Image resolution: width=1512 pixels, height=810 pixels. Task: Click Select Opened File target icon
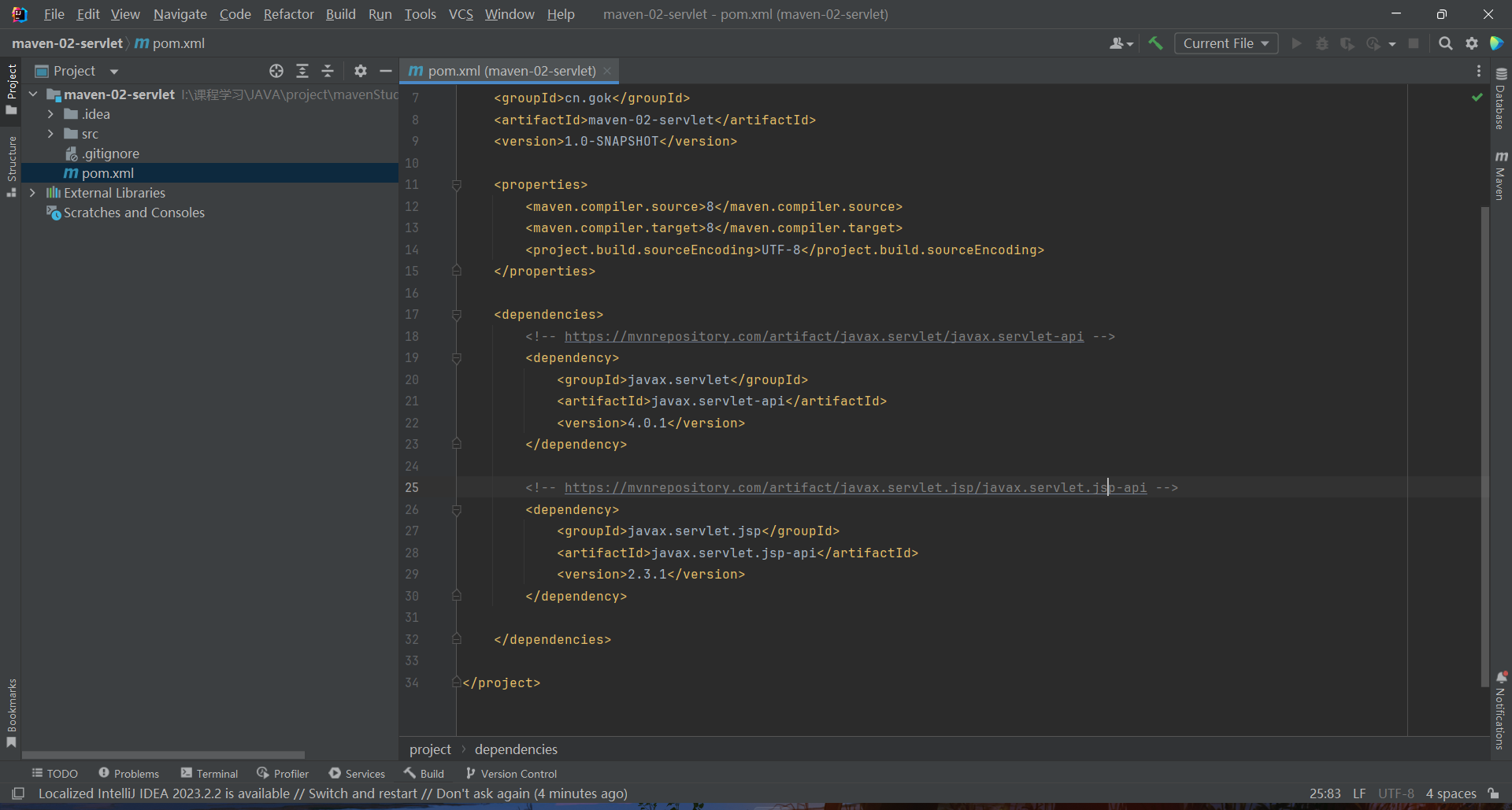click(x=276, y=71)
